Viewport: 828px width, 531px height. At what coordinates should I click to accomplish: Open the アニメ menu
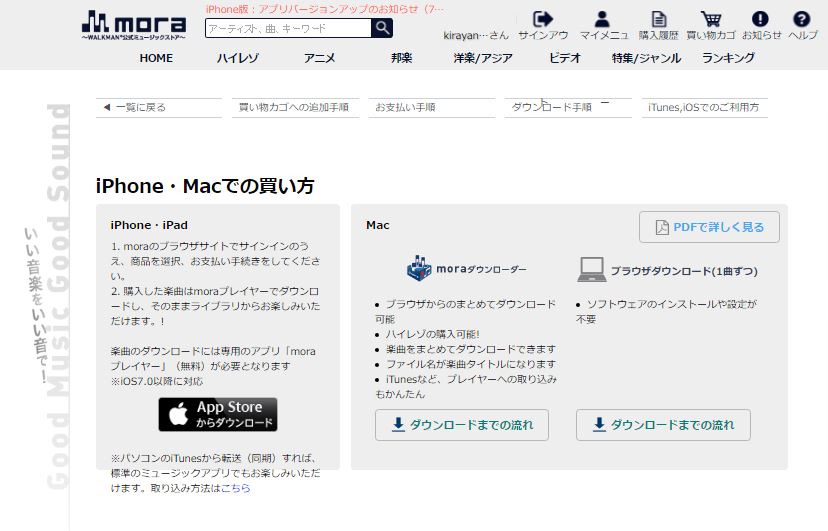[319, 58]
